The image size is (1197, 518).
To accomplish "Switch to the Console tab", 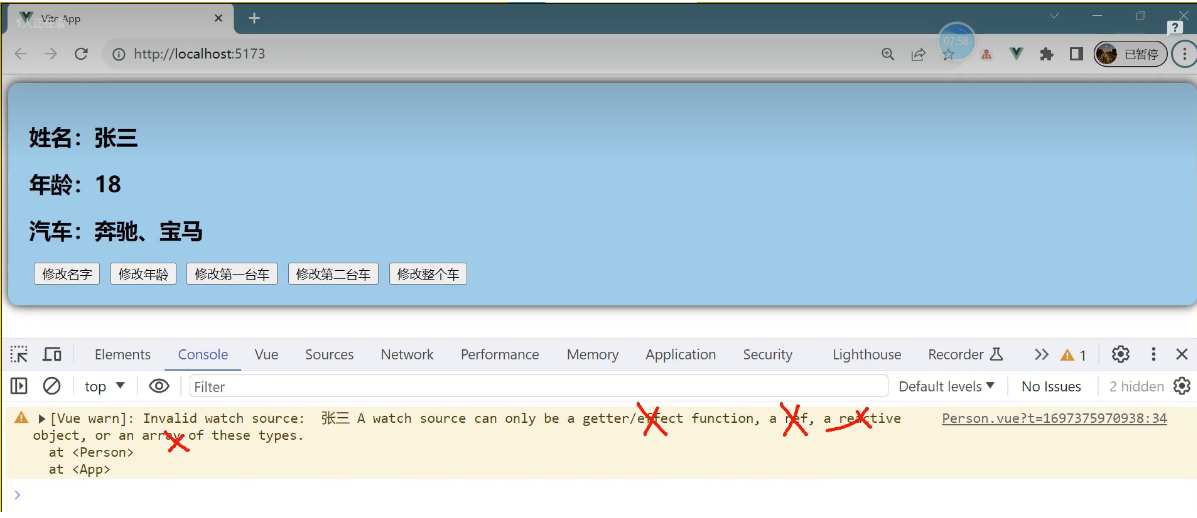I will (x=203, y=355).
